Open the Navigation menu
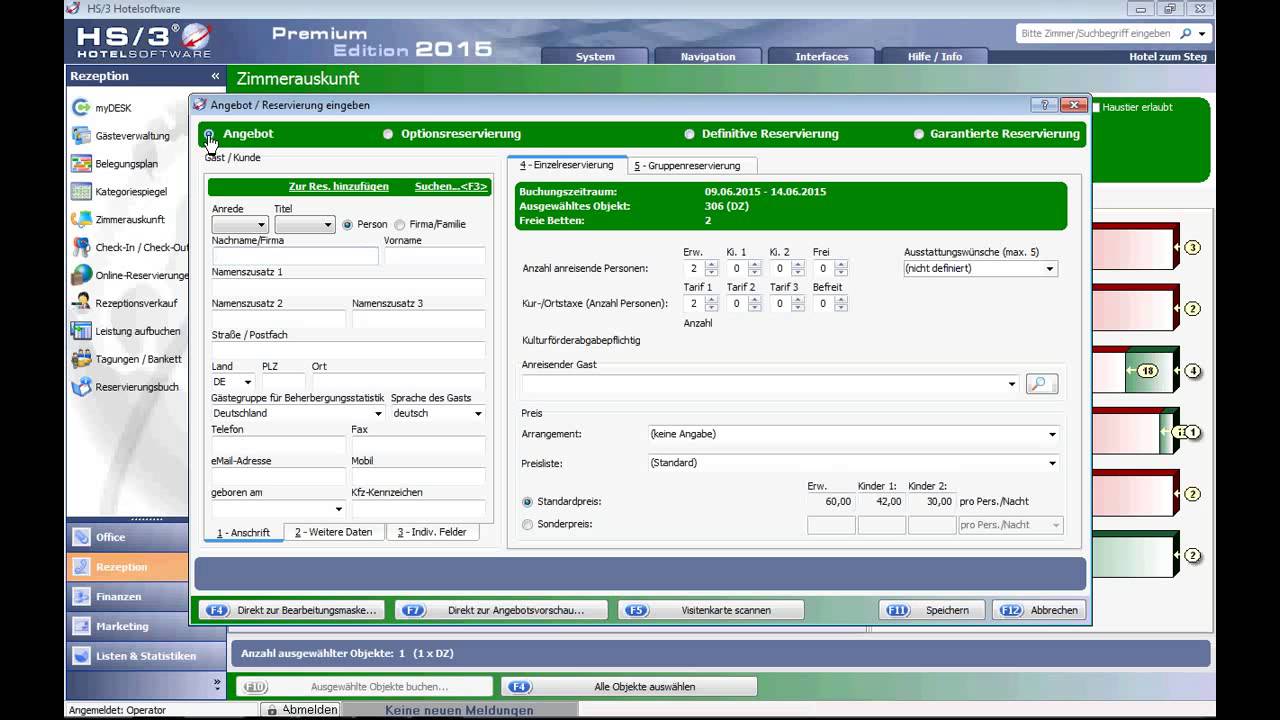 pos(708,57)
